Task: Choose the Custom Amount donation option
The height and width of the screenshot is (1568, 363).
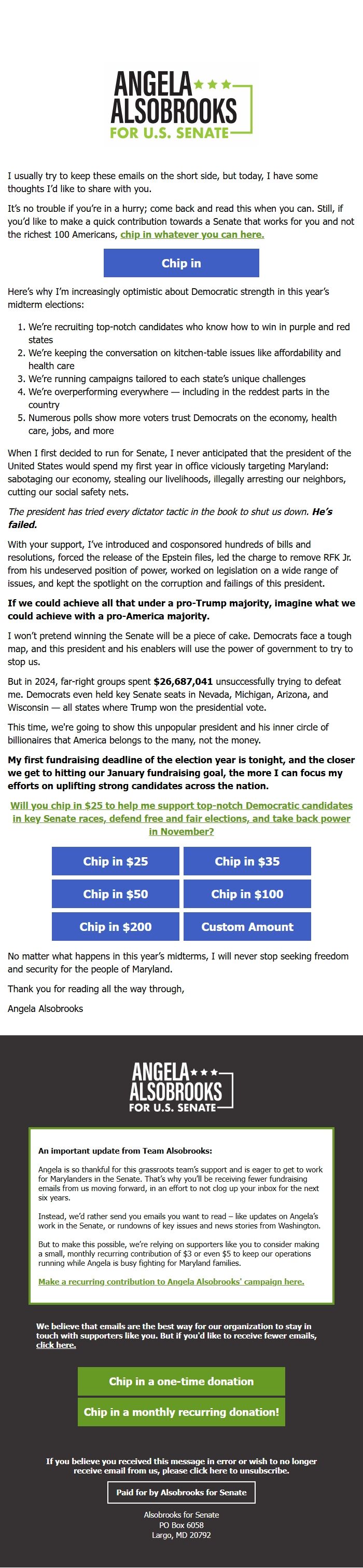Action: click(x=248, y=926)
